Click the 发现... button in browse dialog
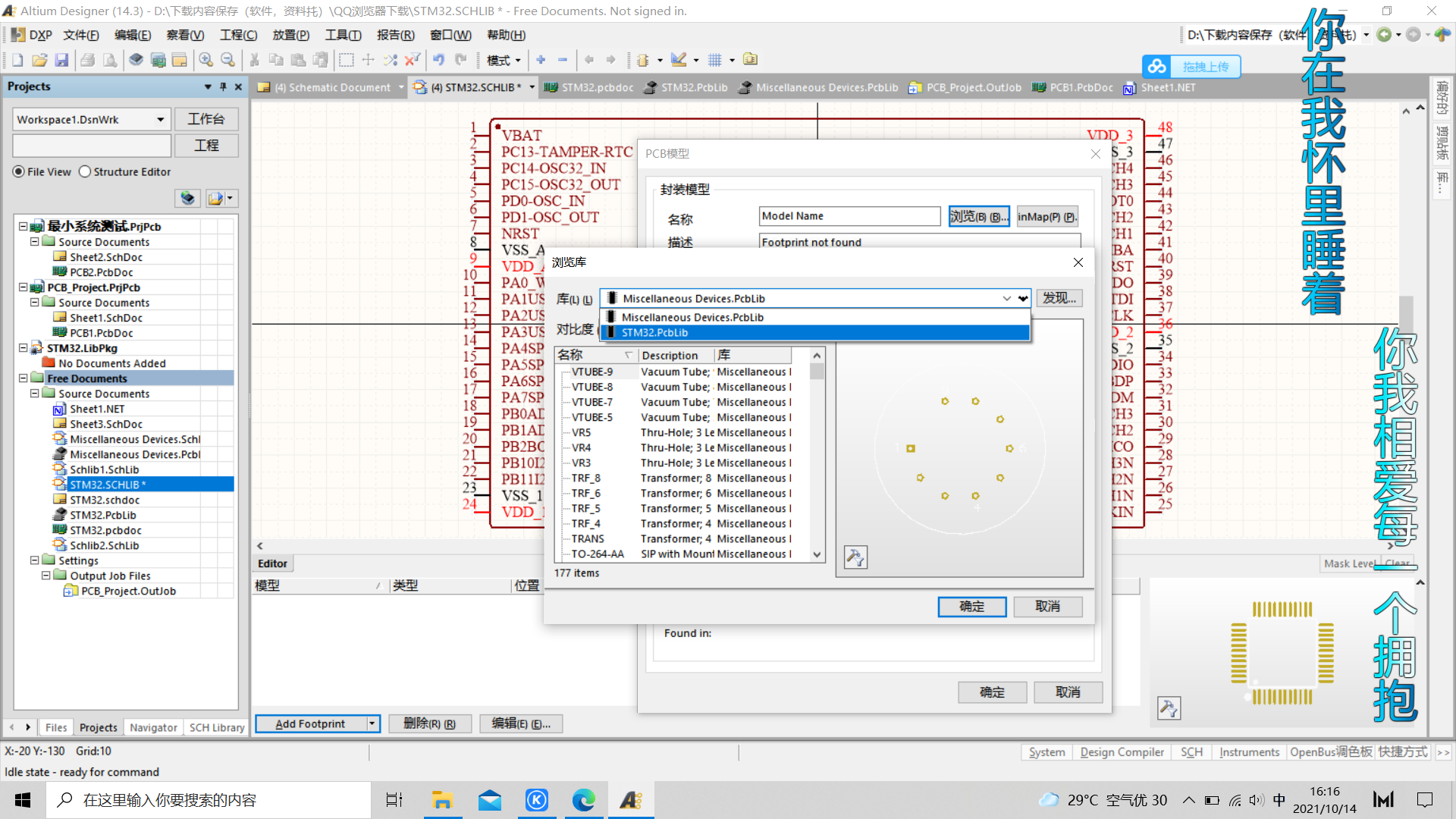The height and width of the screenshot is (819, 1456). pyautogui.click(x=1059, y=299)
